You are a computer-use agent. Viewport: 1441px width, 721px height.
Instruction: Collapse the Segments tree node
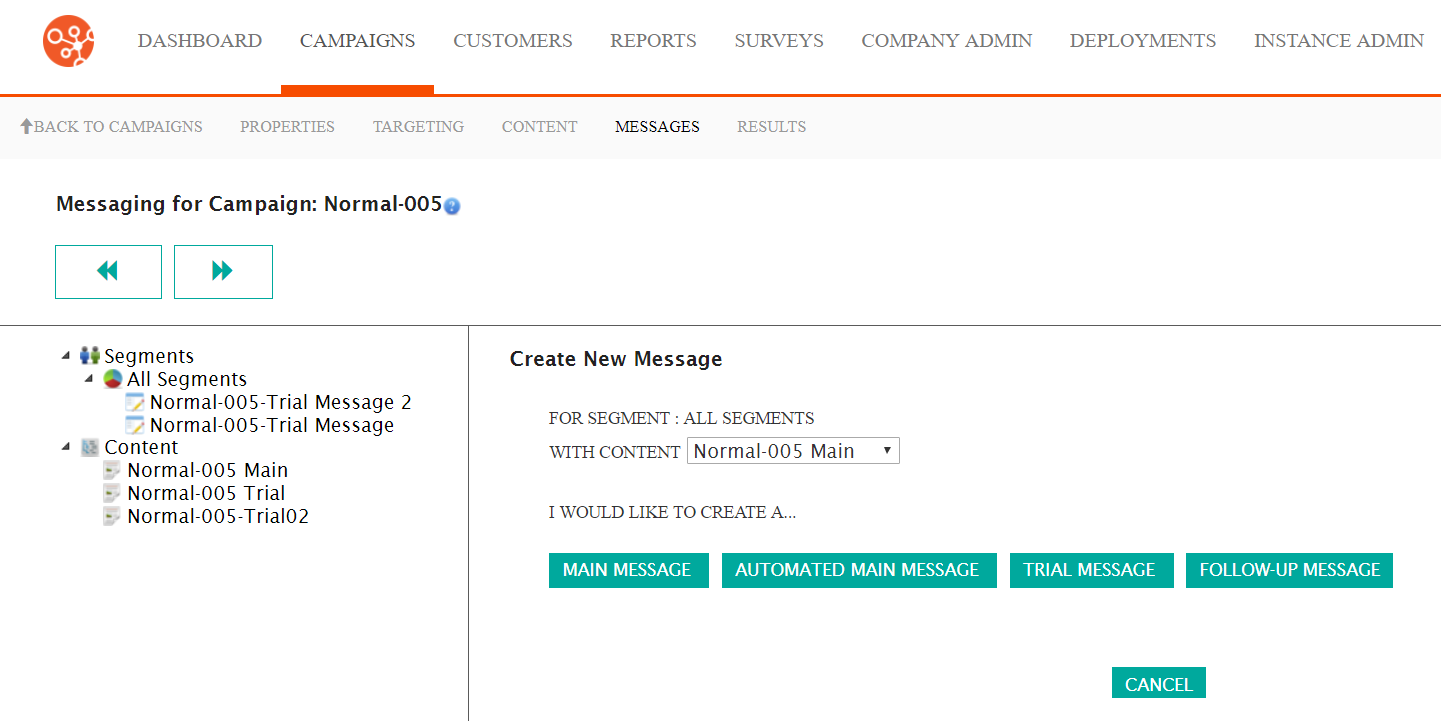[x=66, y=356]
